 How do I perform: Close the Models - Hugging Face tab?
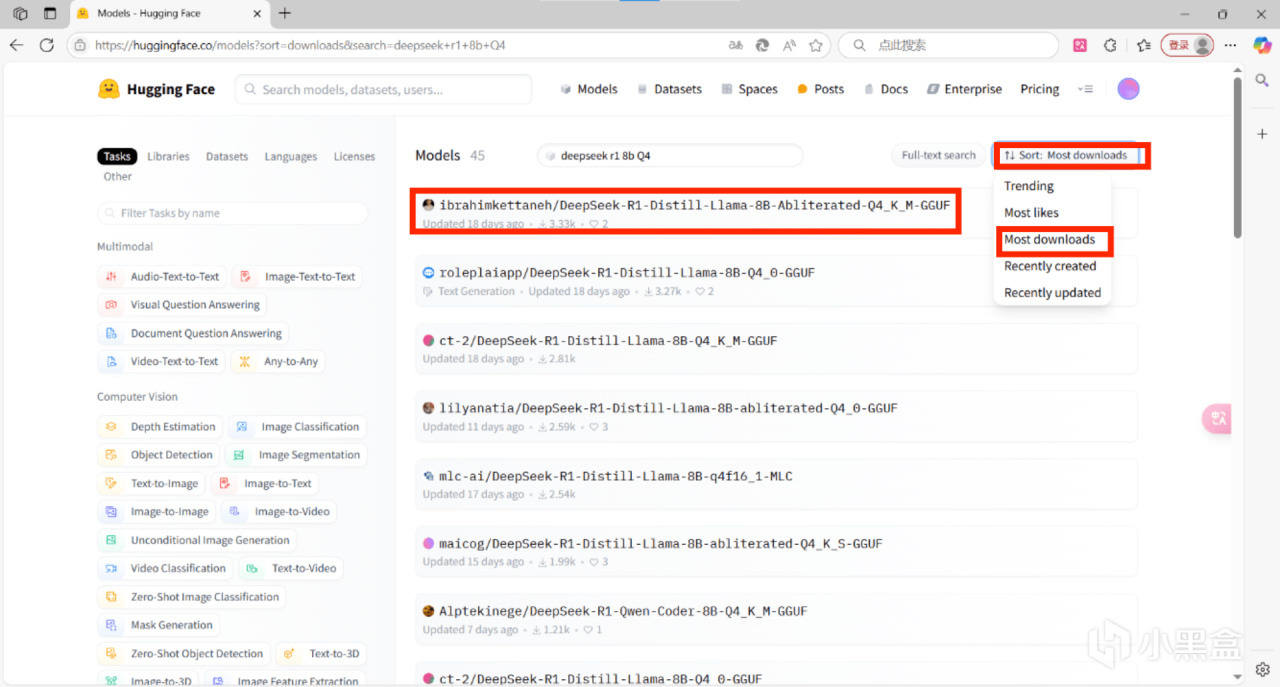tap(257, 13)
